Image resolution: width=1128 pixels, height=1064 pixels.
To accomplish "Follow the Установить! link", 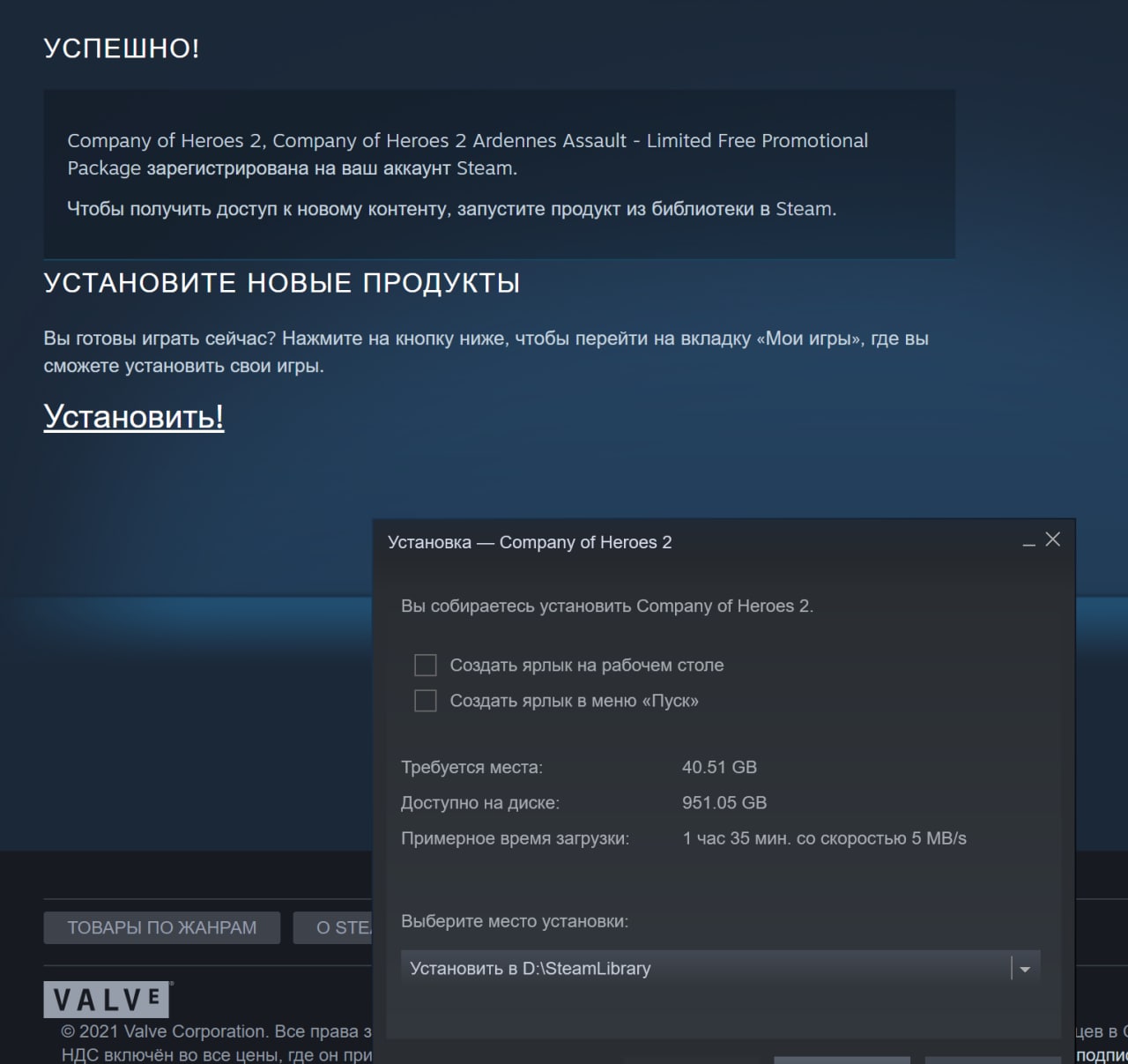I will [x=134, y=416].
